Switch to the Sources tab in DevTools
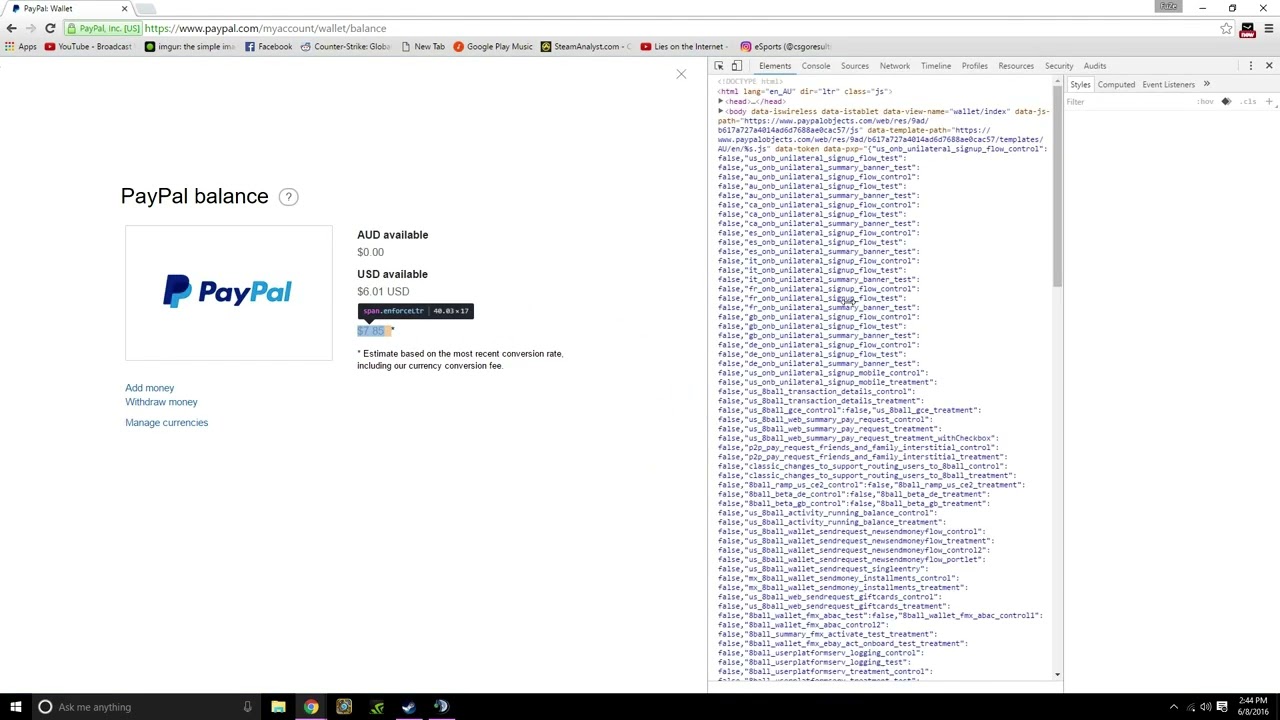Viewport: 1280px width, 720px height. 855,66
